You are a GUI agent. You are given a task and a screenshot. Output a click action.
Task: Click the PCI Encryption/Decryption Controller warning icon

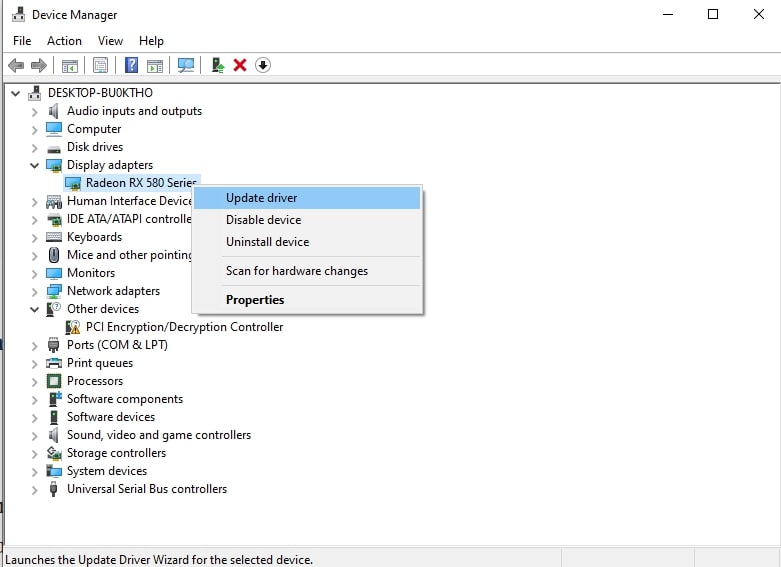coord(73,327)
